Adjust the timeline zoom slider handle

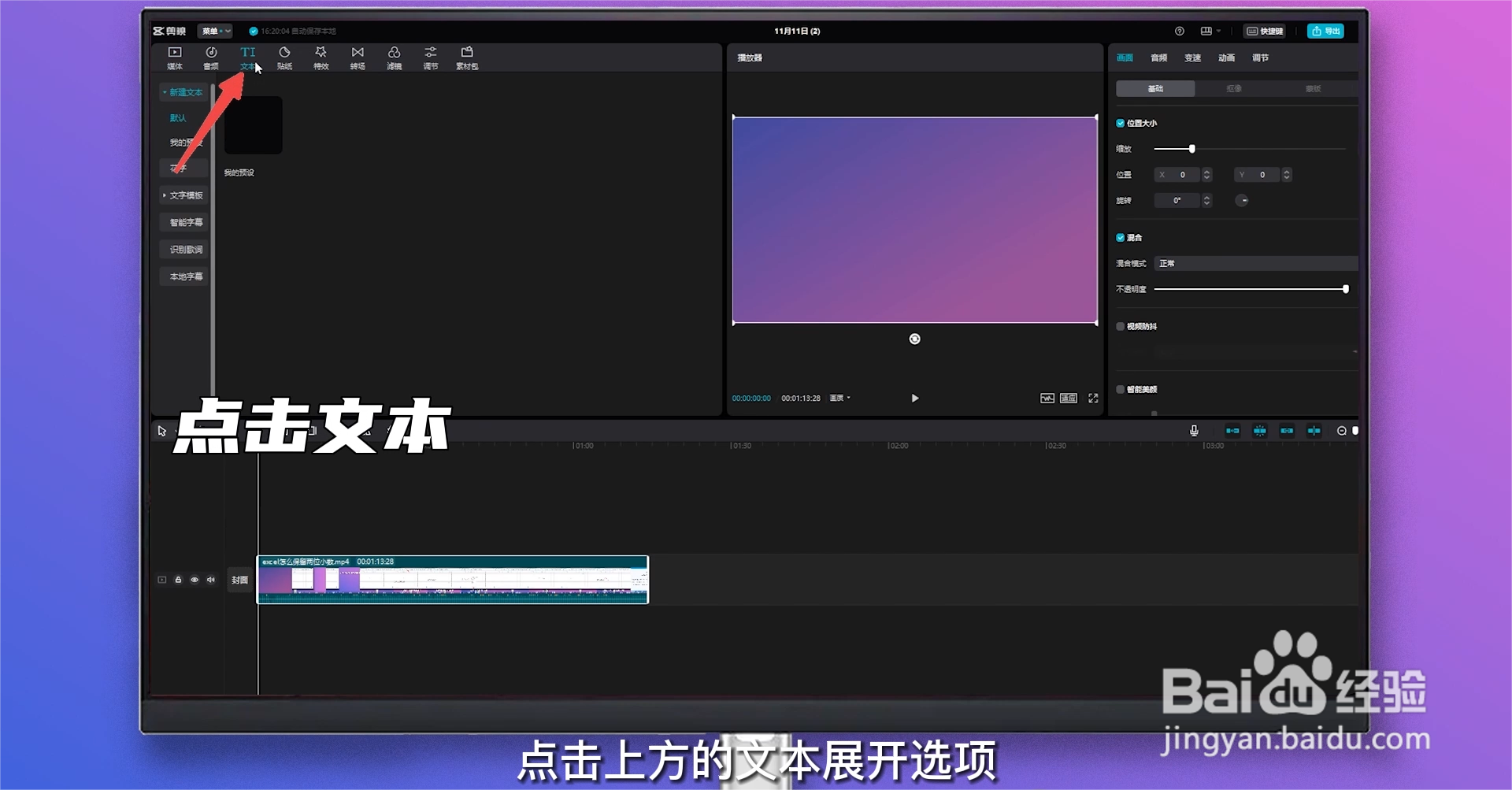1355,431
